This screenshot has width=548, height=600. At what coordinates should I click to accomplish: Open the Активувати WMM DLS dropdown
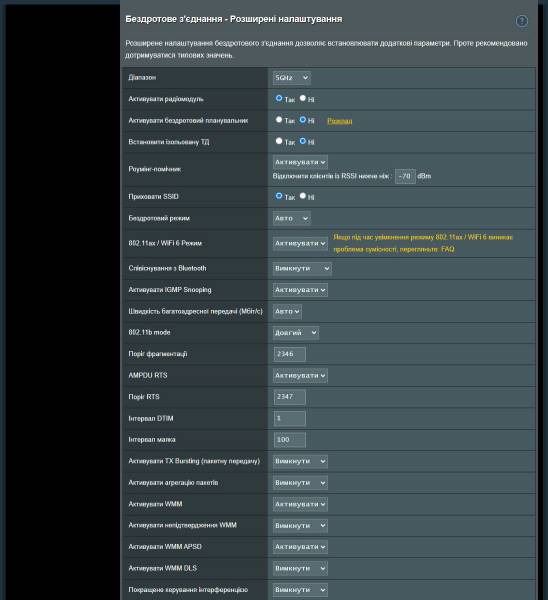(300, 569)
